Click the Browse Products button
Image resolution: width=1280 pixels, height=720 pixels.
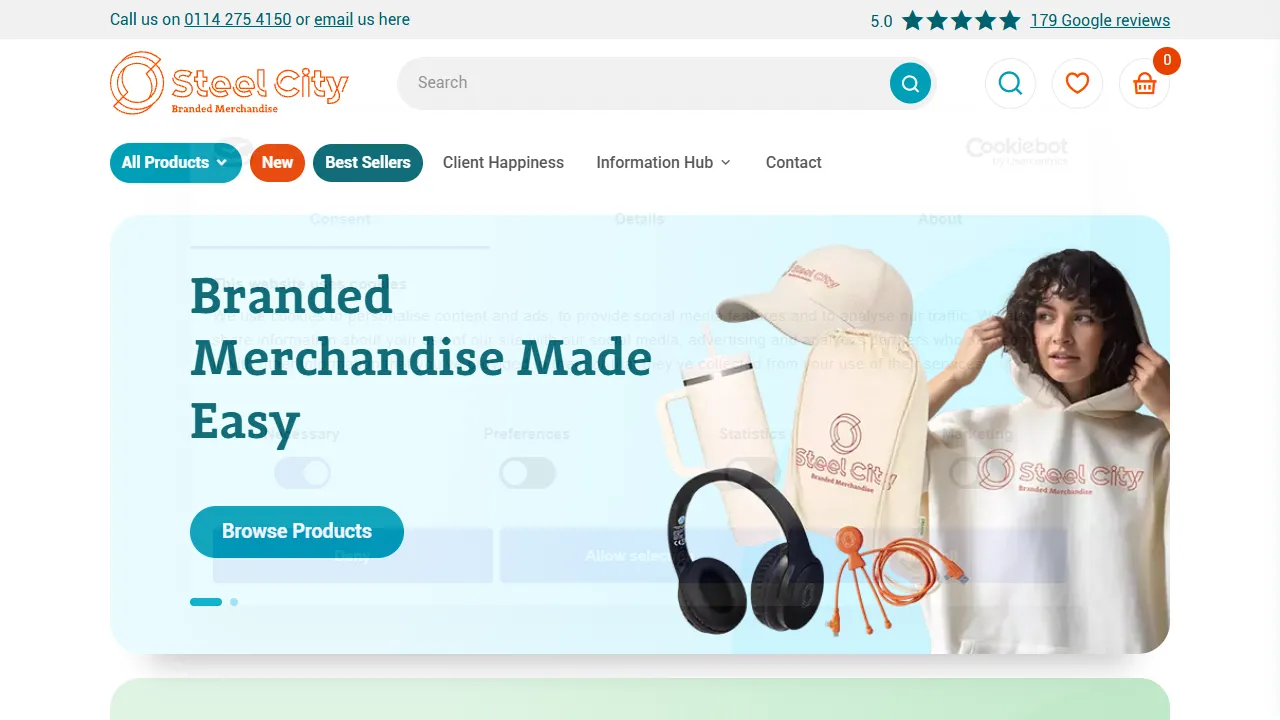297,532
